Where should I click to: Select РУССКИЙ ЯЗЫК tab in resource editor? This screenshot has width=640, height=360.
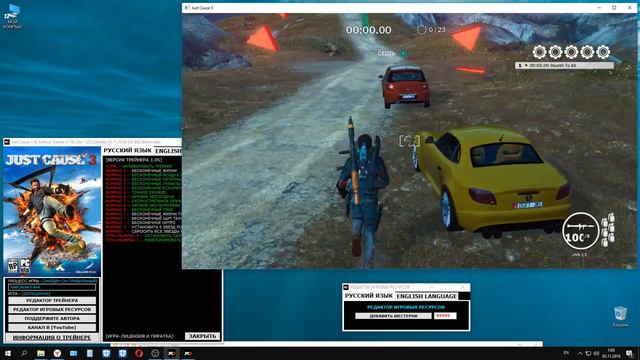369,296
